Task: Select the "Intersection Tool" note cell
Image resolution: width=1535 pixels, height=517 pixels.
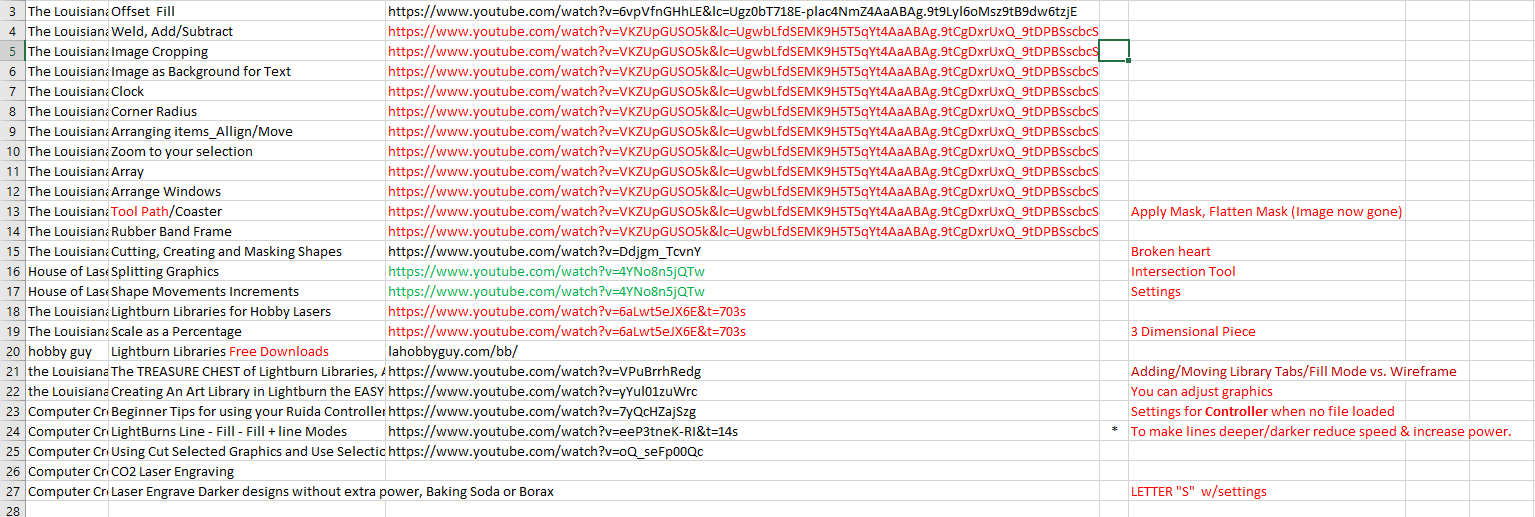Action: [1182, 271]
